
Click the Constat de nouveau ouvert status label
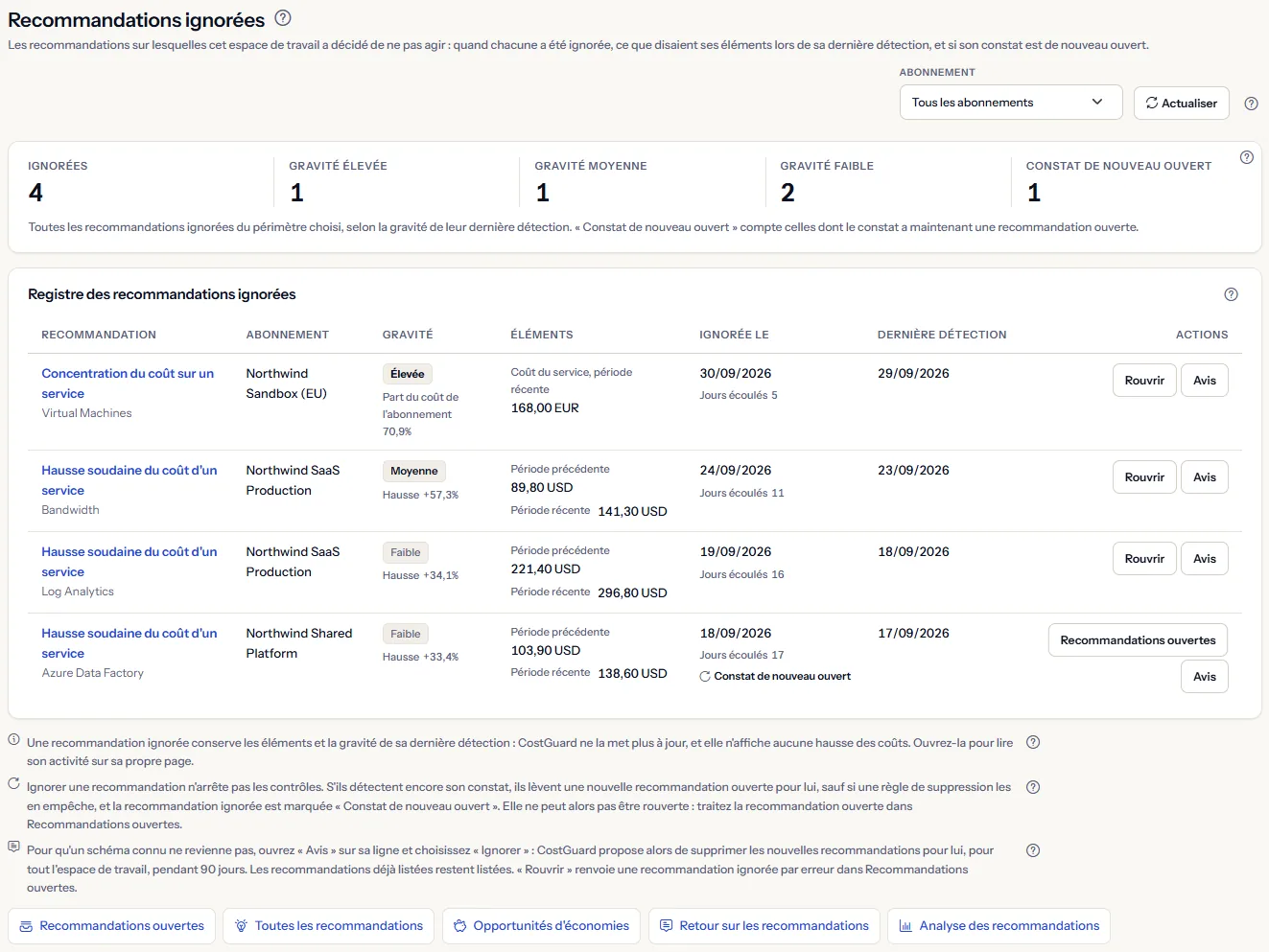tap(775, 676)
